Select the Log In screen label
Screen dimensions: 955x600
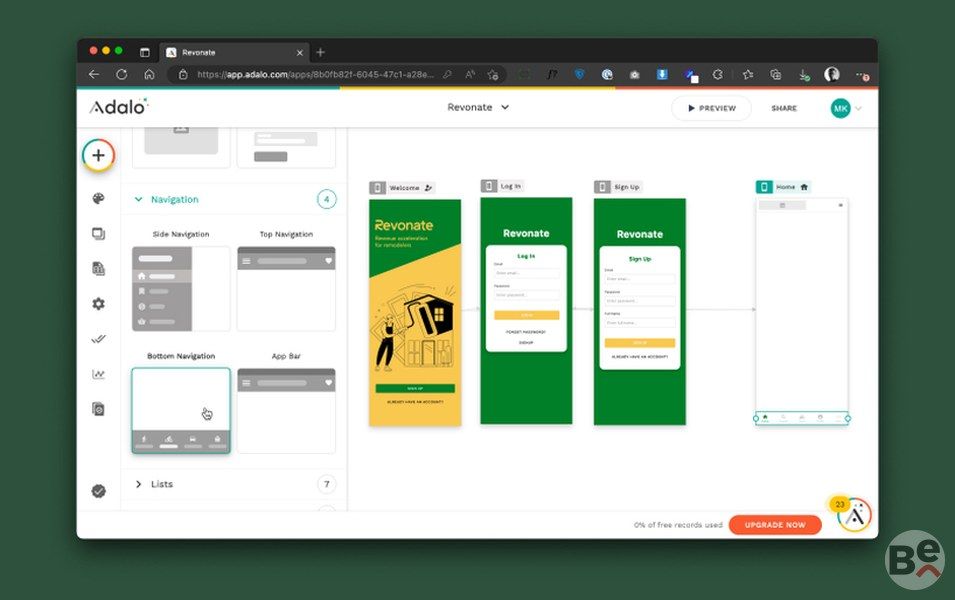[x=502, y=186]
